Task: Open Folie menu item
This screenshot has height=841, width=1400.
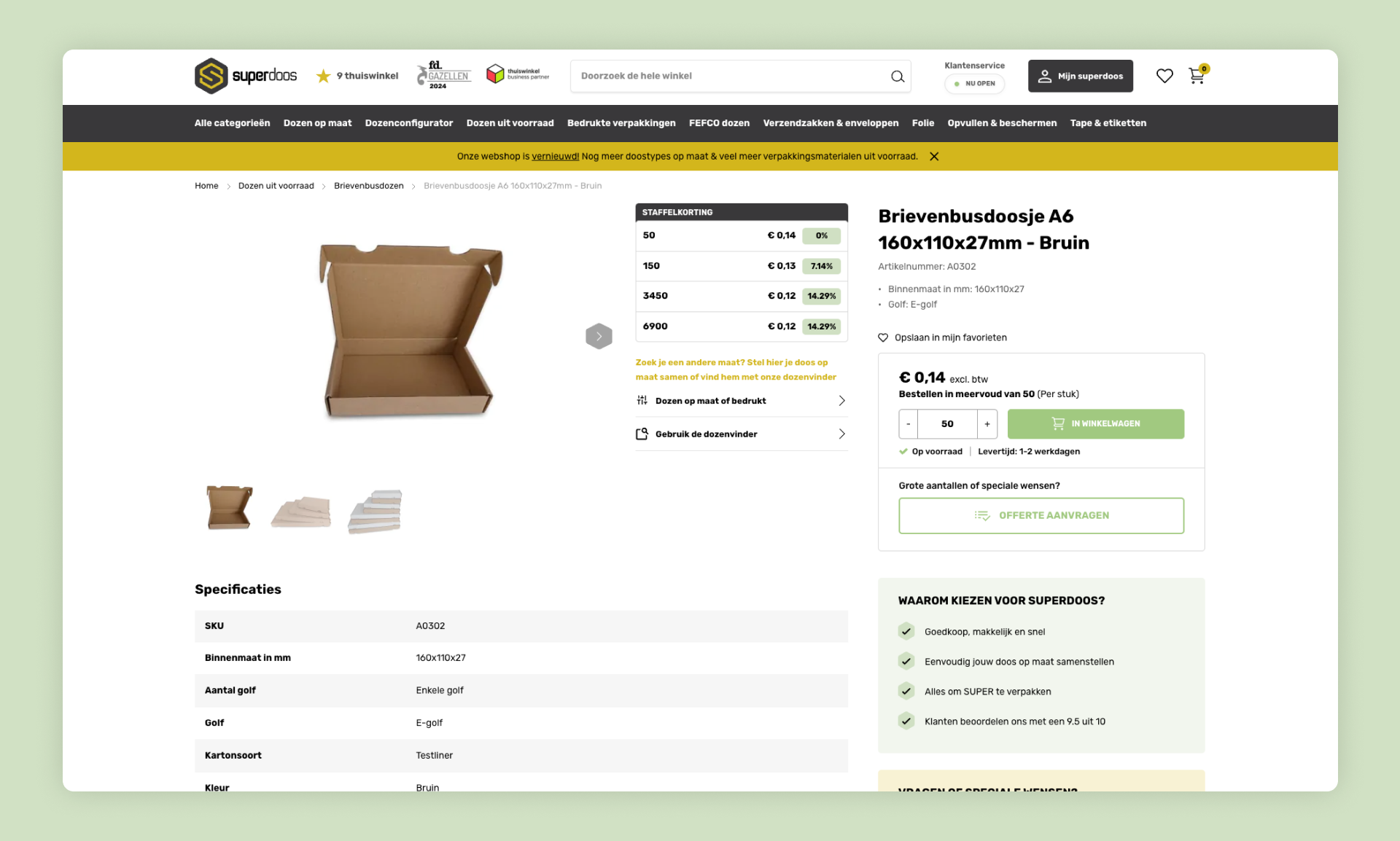Action: point(922,123)
